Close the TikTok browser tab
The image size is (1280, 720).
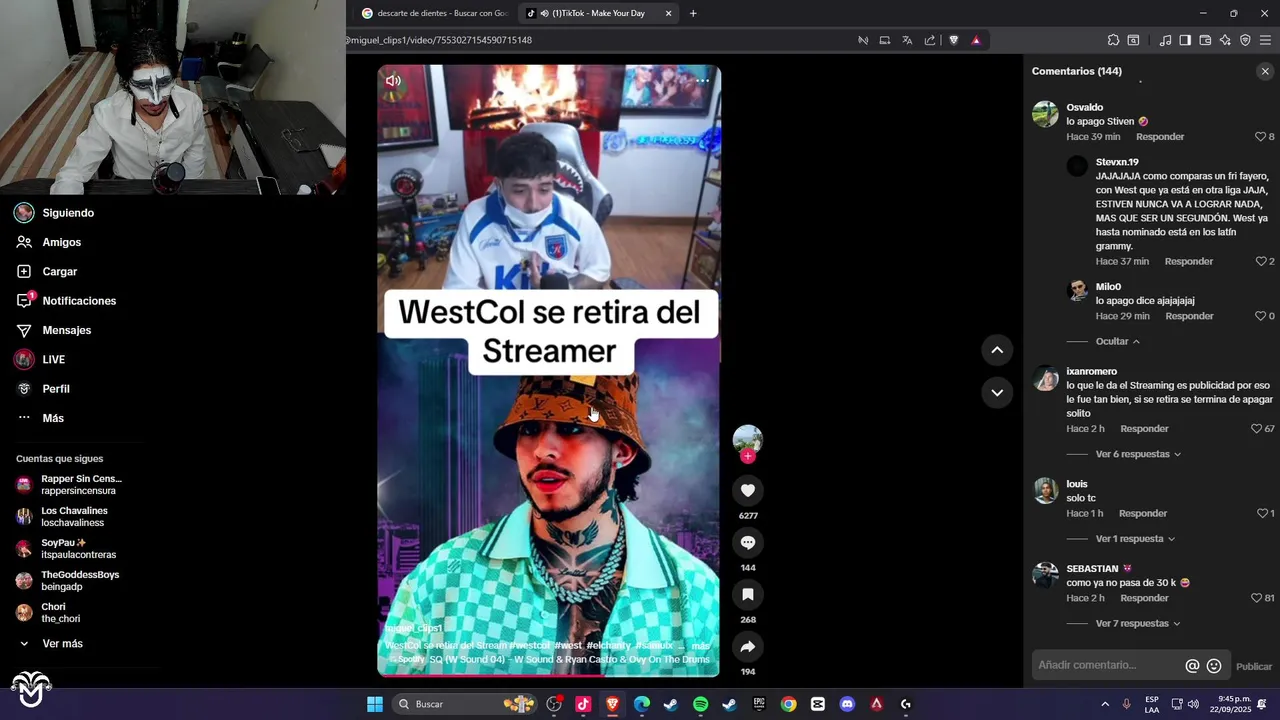pyautogui.click(x=668, y=13)
